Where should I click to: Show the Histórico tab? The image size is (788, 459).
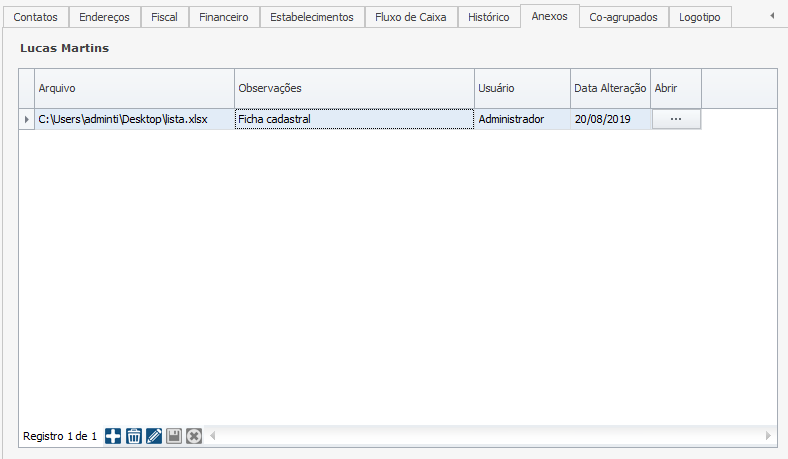pyautogui.click(x=489, y=17)
